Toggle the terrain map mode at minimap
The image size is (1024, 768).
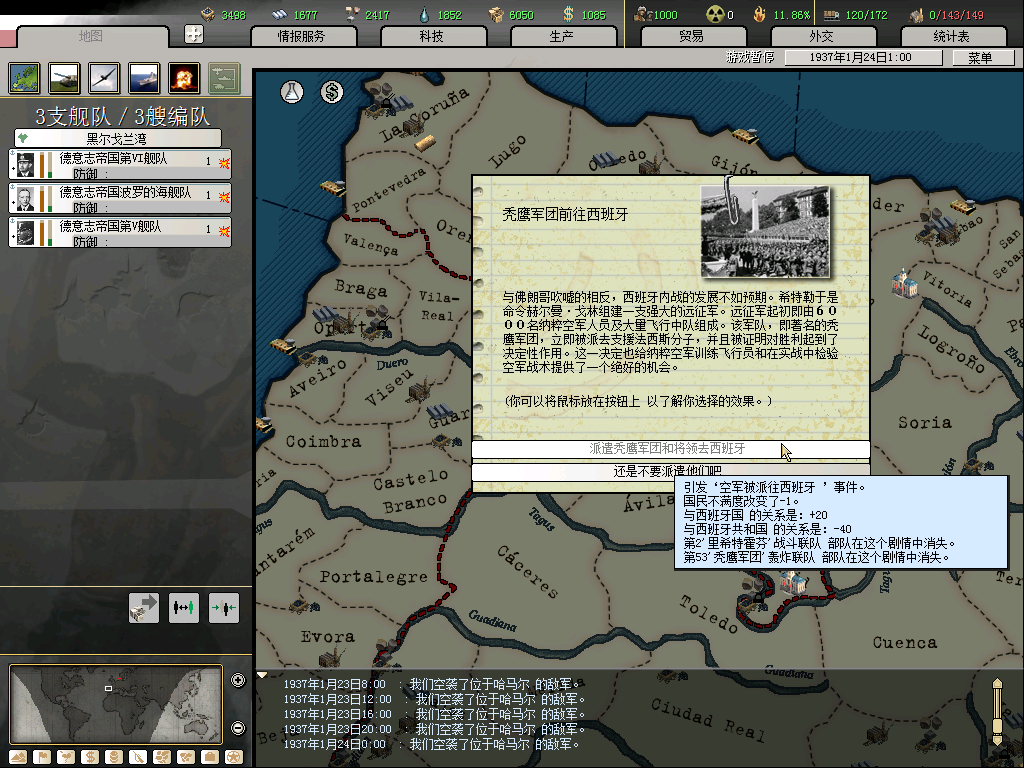pyautogui.click(x=18, y=756)
